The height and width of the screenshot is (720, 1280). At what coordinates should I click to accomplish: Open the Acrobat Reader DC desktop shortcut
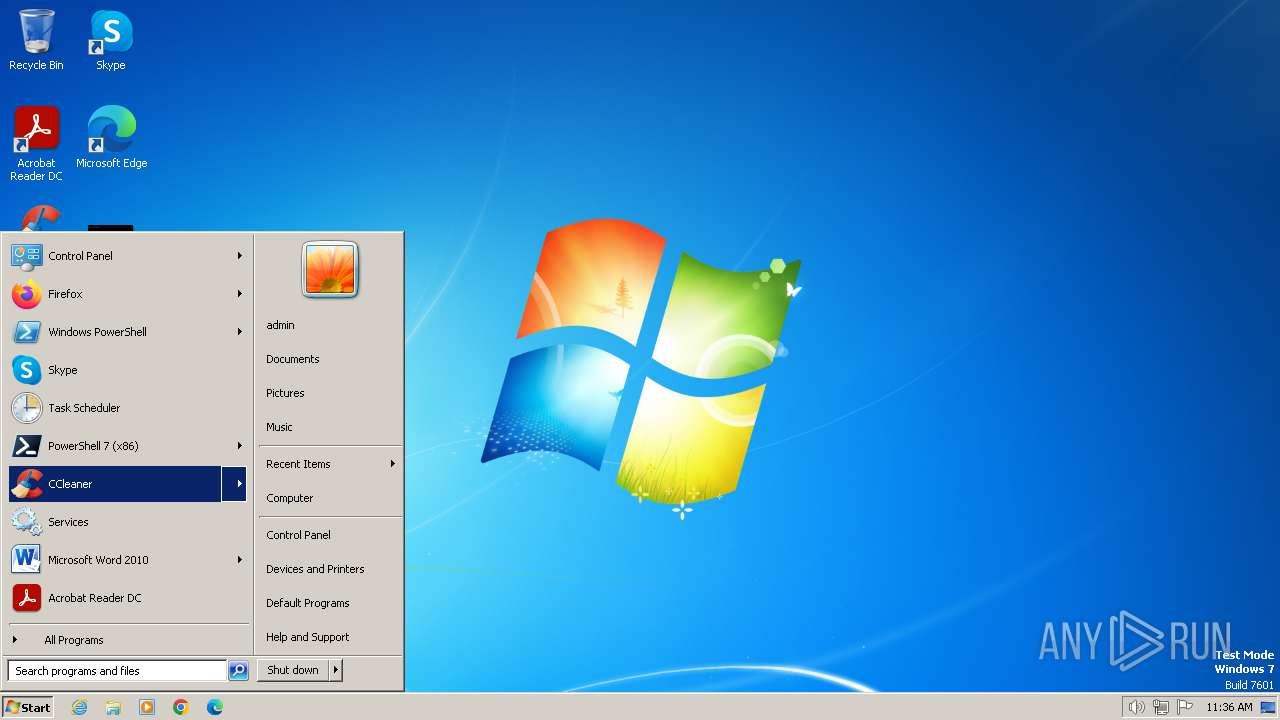point(36,143)
